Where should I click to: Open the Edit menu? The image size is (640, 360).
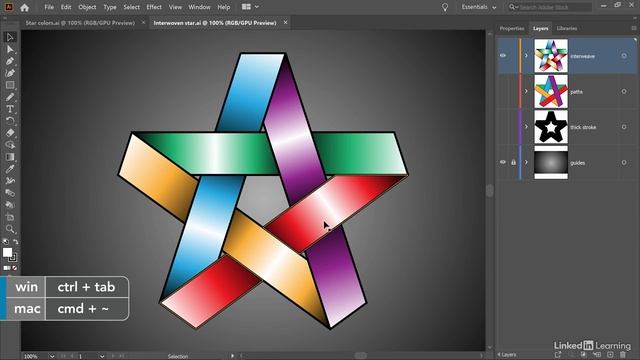66,7
